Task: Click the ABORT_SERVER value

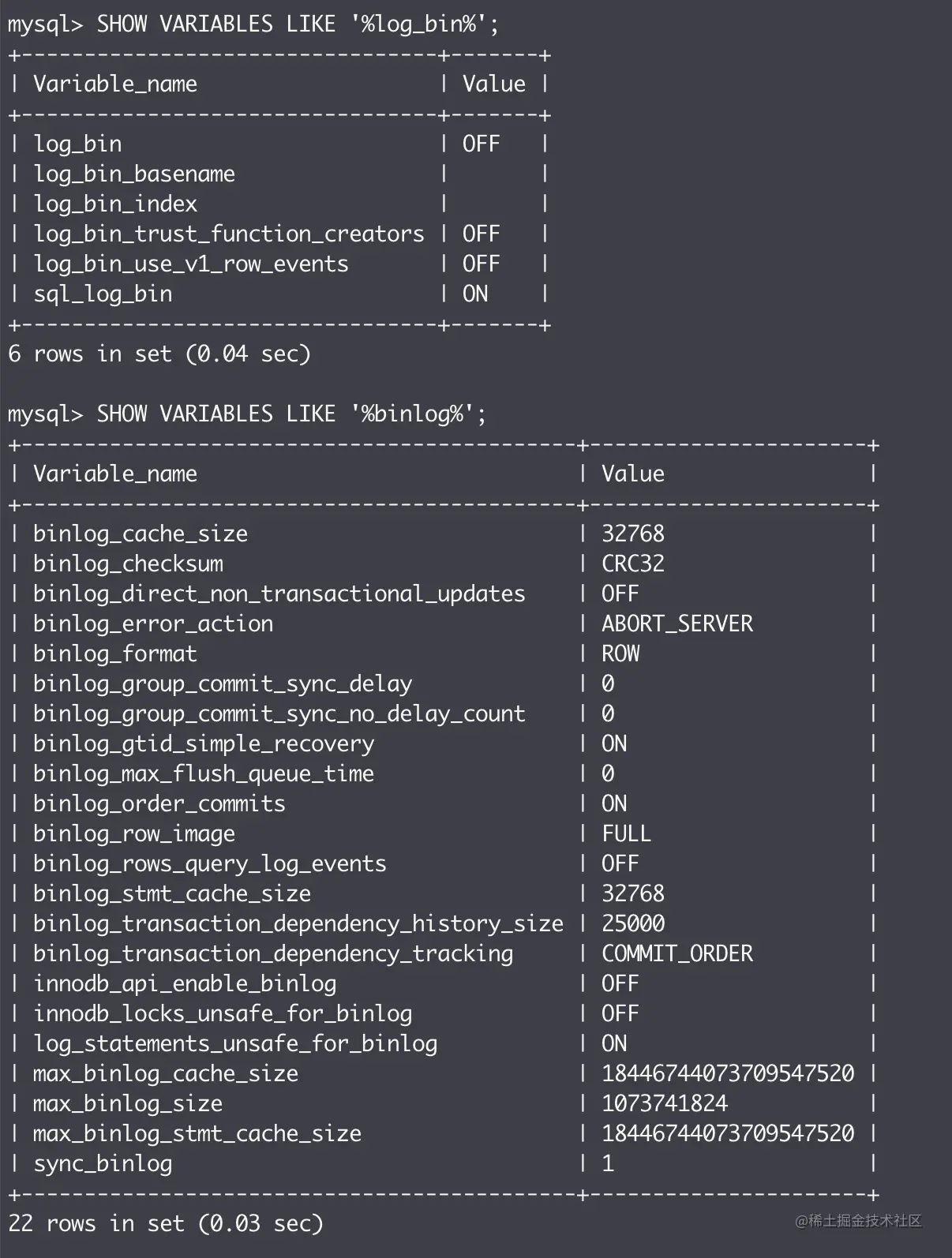Action: click(x=677, y=624)
